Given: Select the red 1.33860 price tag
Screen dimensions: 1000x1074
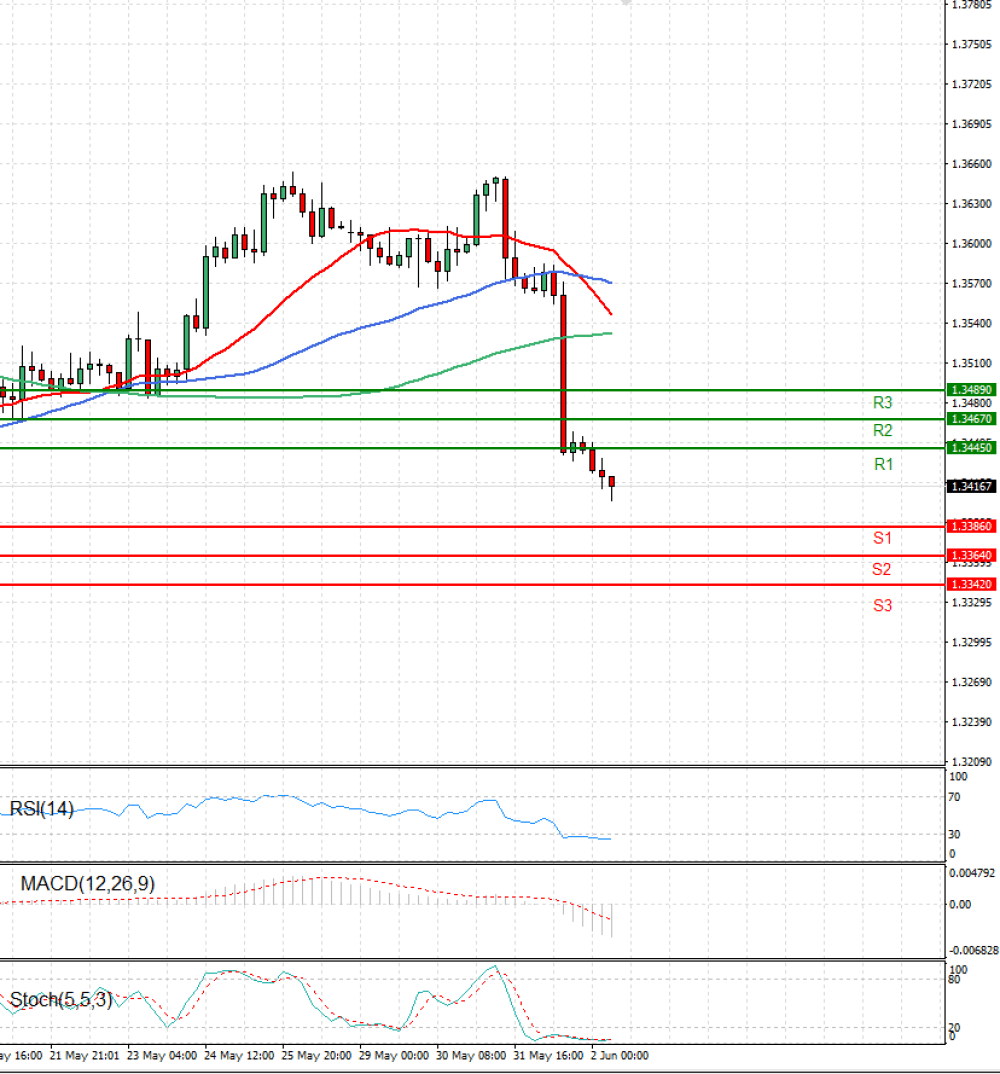Looking at the screenshot, I should 972,526.
